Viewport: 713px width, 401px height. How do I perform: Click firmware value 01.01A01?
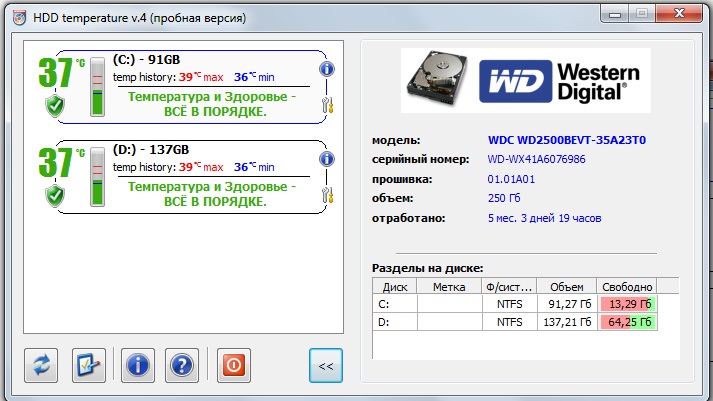pyautogui.click(x=511, y=179)
